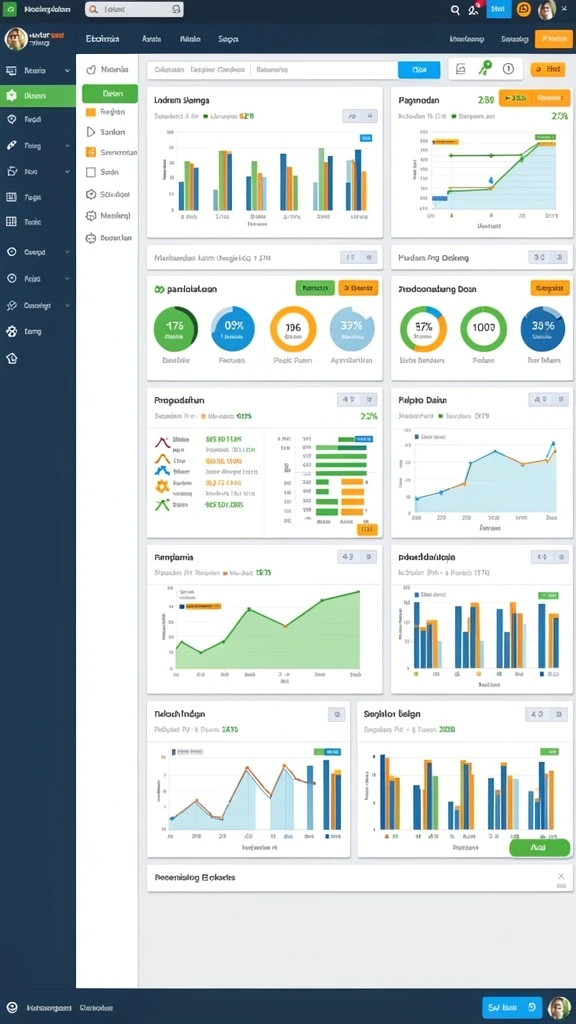Select the home icon at sidebar bottom
This screenshot has height=1024, width=576.
(11, 359)
